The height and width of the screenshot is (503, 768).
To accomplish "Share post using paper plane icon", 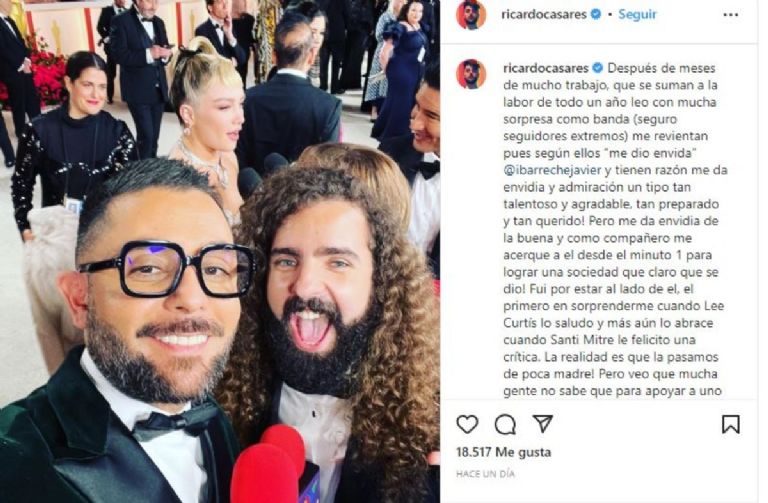I will [x=543, y=424].
